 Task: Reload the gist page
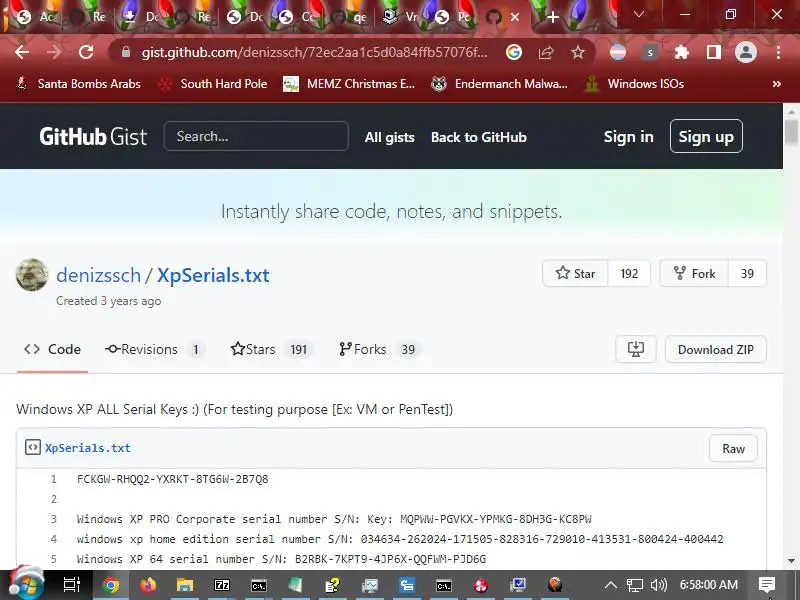click(86, 52)
